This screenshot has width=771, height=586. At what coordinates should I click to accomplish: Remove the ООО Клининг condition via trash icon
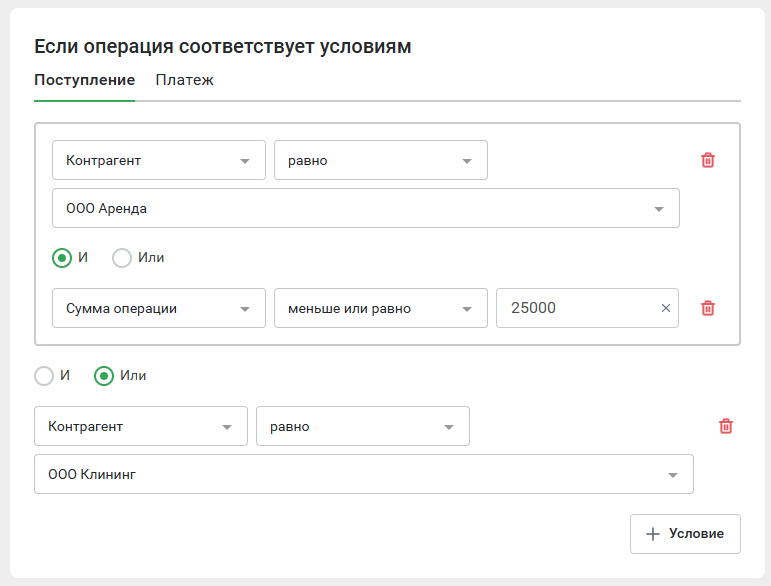(726, 426)
